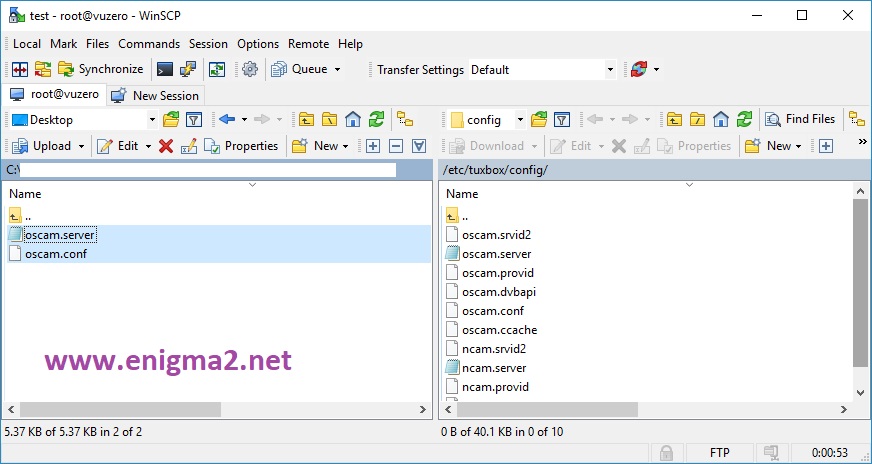Click the Upload button
Screen dimensions: 872x464
point(42,146)
